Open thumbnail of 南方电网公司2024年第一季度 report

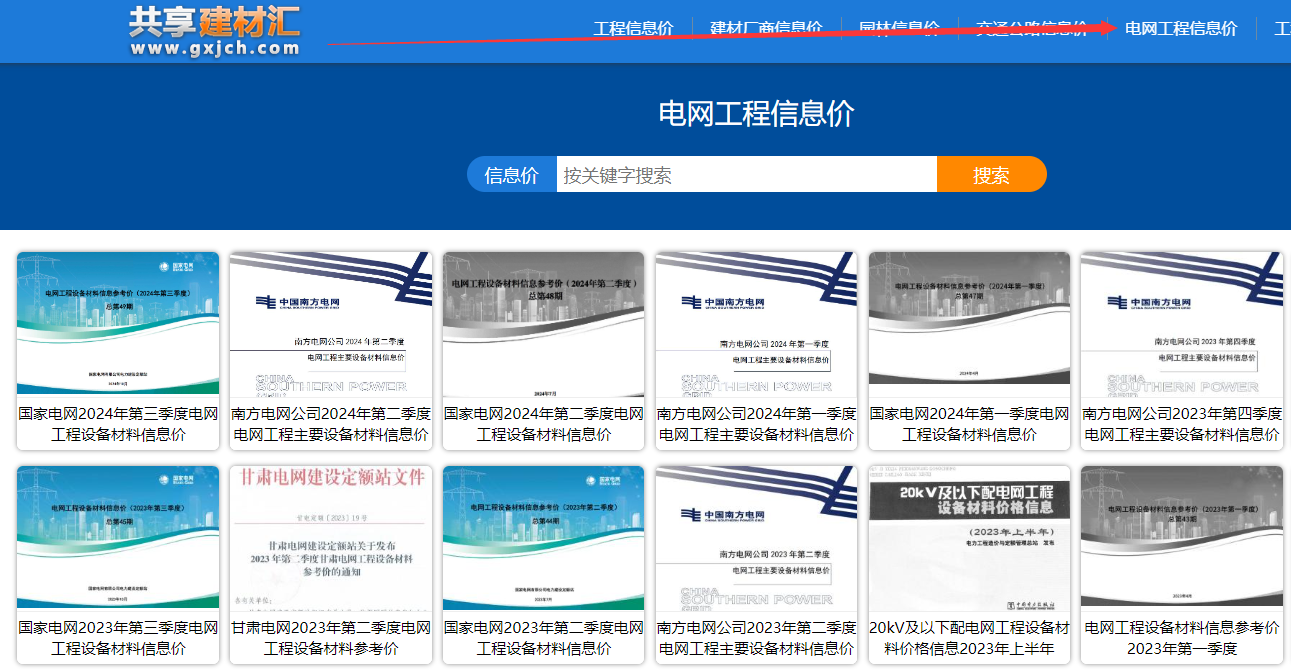[x=757, y=324]
